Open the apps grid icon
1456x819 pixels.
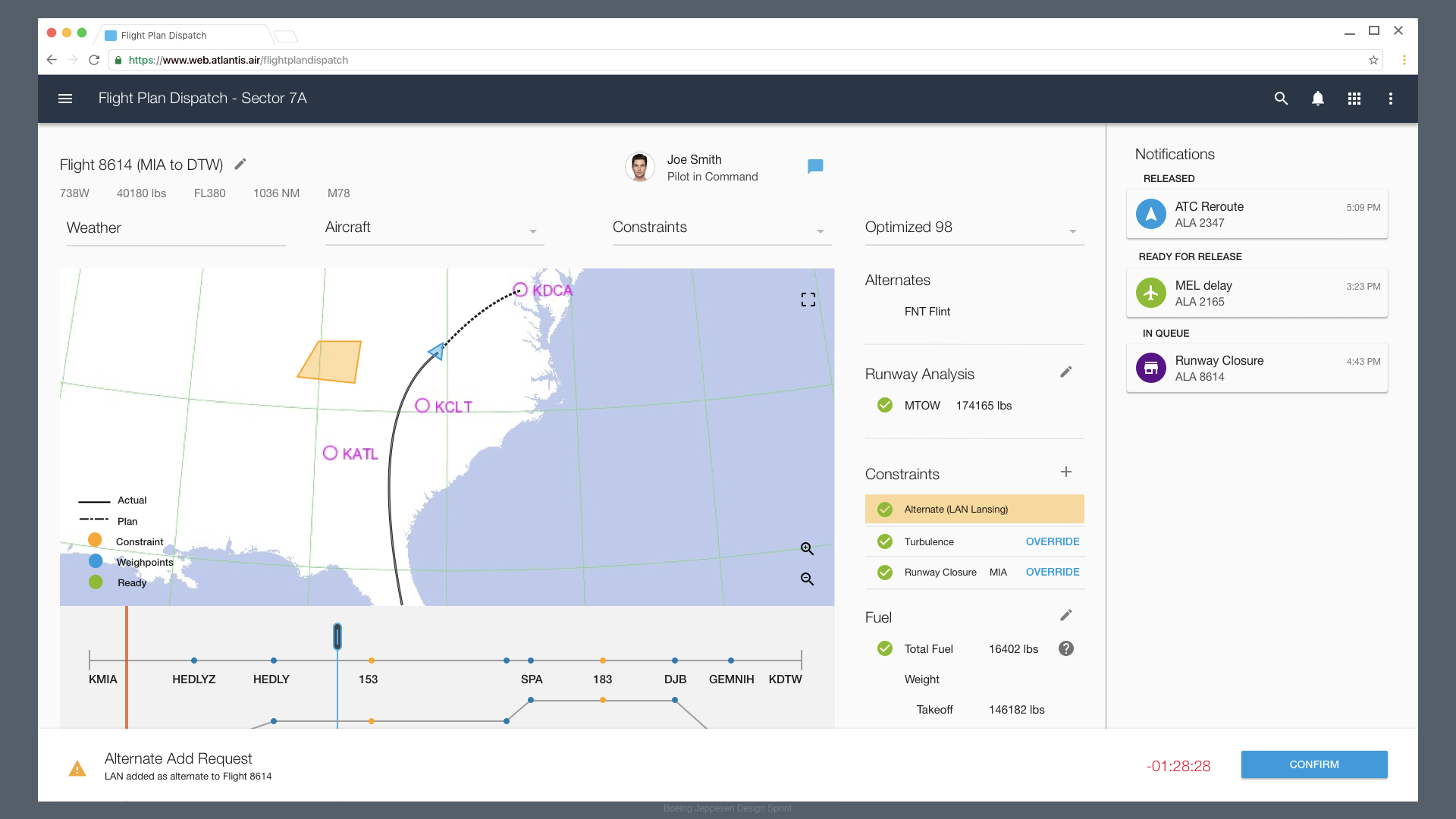tap(1354, 99)
